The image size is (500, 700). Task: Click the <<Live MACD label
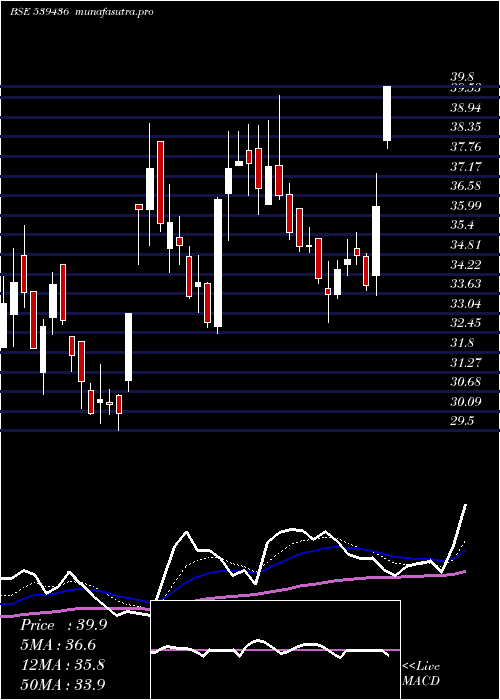tap(421, 674)
